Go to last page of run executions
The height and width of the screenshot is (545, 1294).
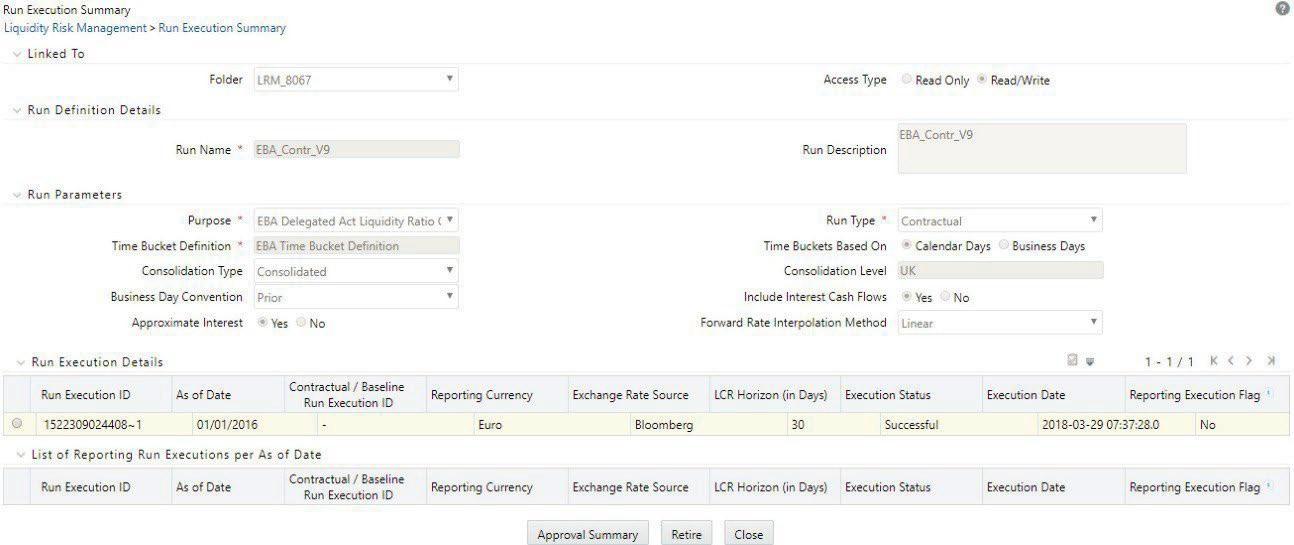coord(1271,361)
